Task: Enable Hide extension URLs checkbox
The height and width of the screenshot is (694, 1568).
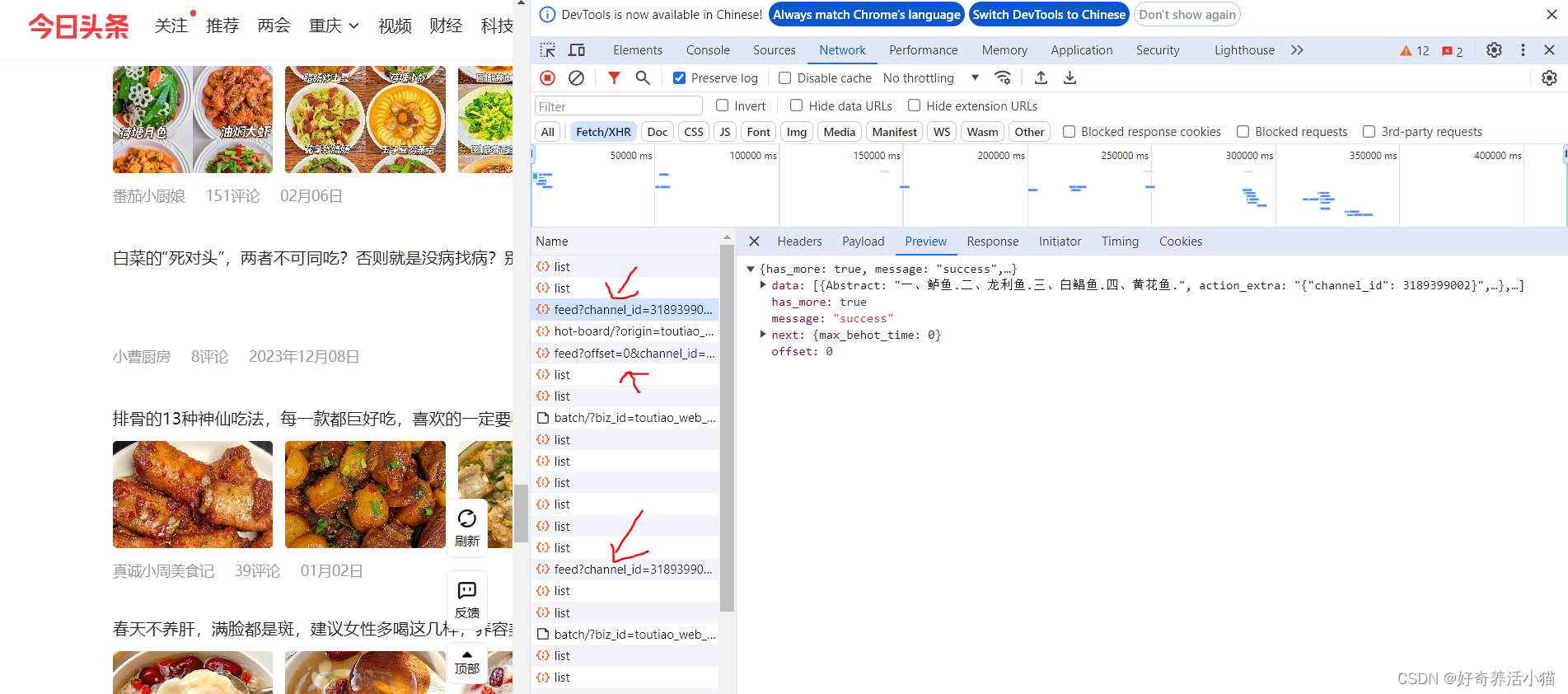Action: pyautogui.click(x=915, y=106)
